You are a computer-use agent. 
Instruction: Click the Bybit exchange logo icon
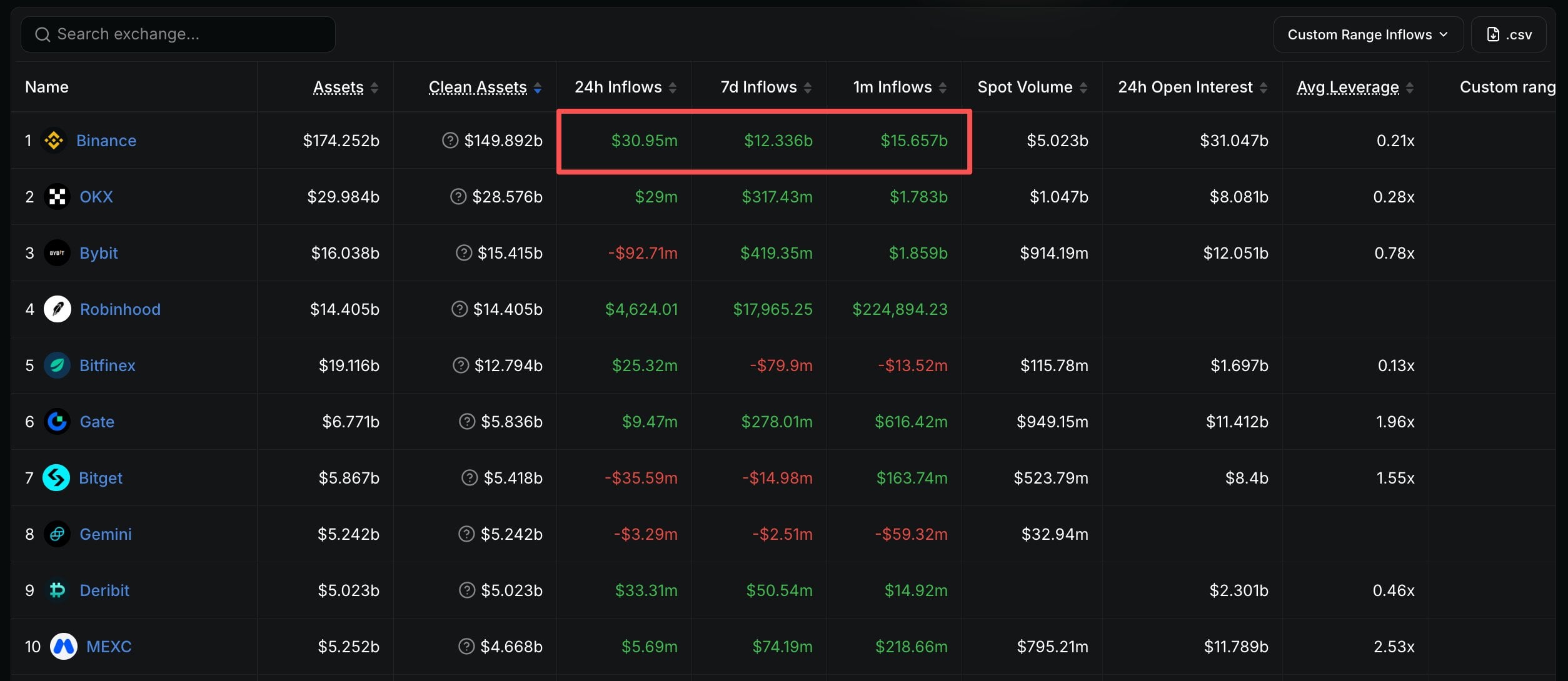pyautogui.click(x=57, y=253)
